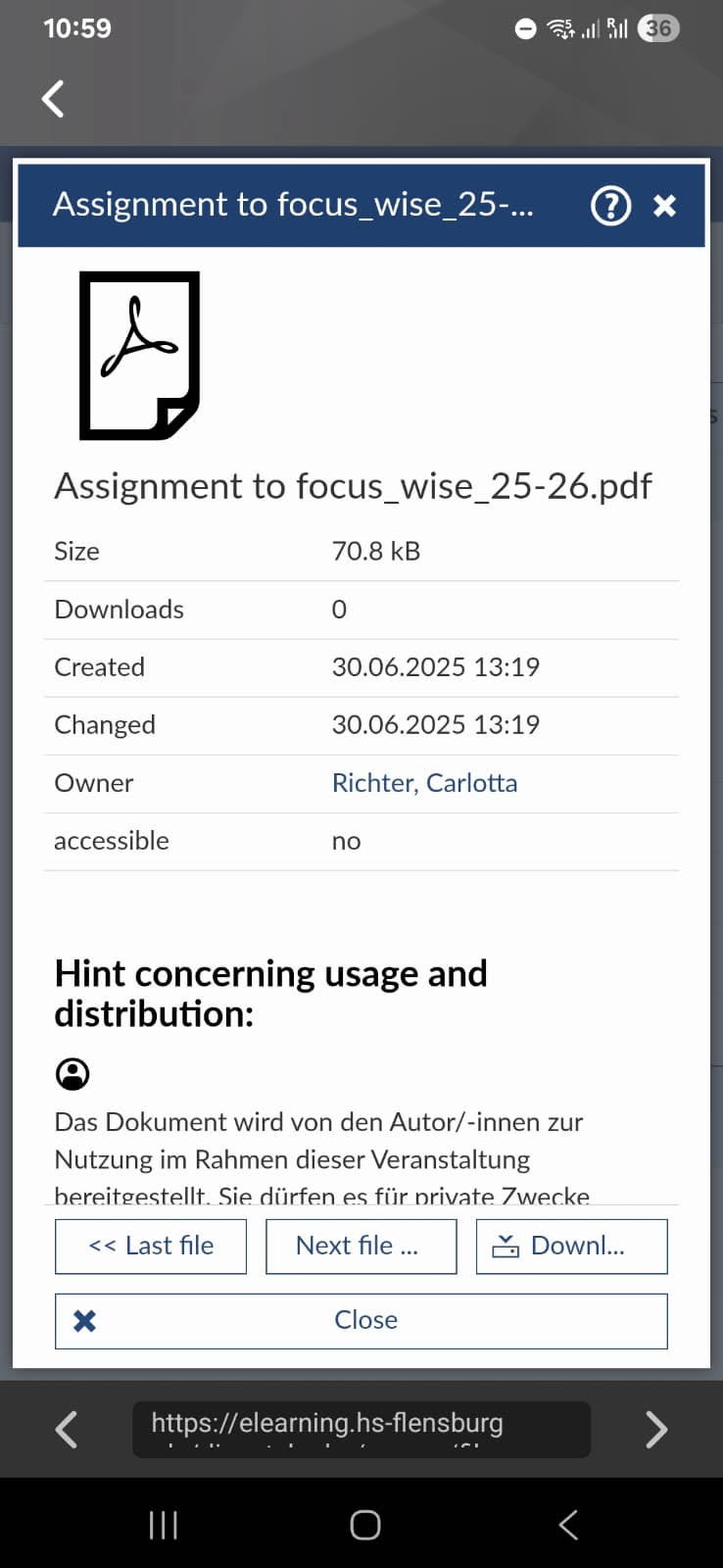The height and width of the screenshot is (1568, 723).
Task: Download the assignment PDF
Action: tap(571, 1246)
